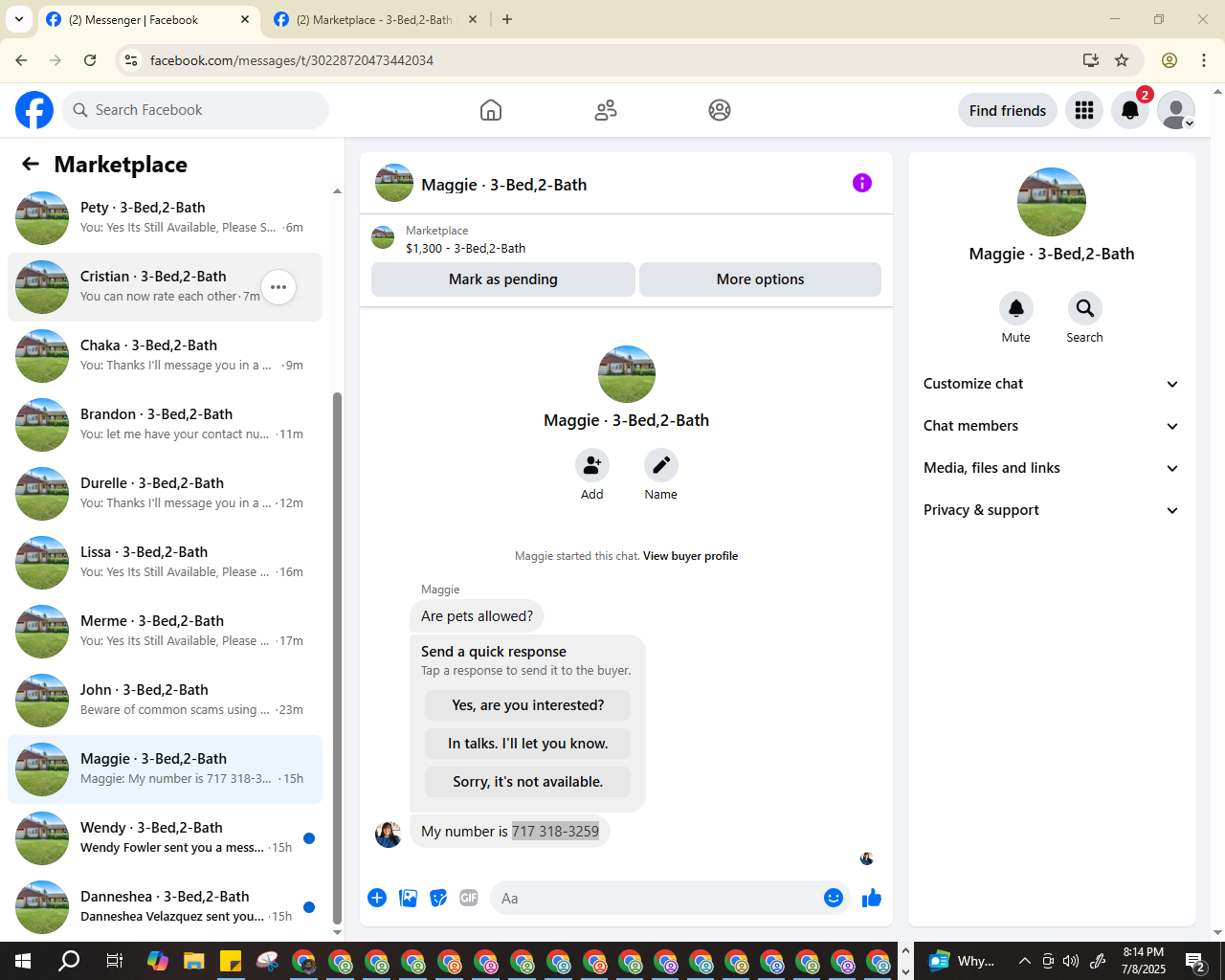Open the Windows notification center
Image resolution: width=1225 pixels, height=980 pixels.
[1195, 961]
